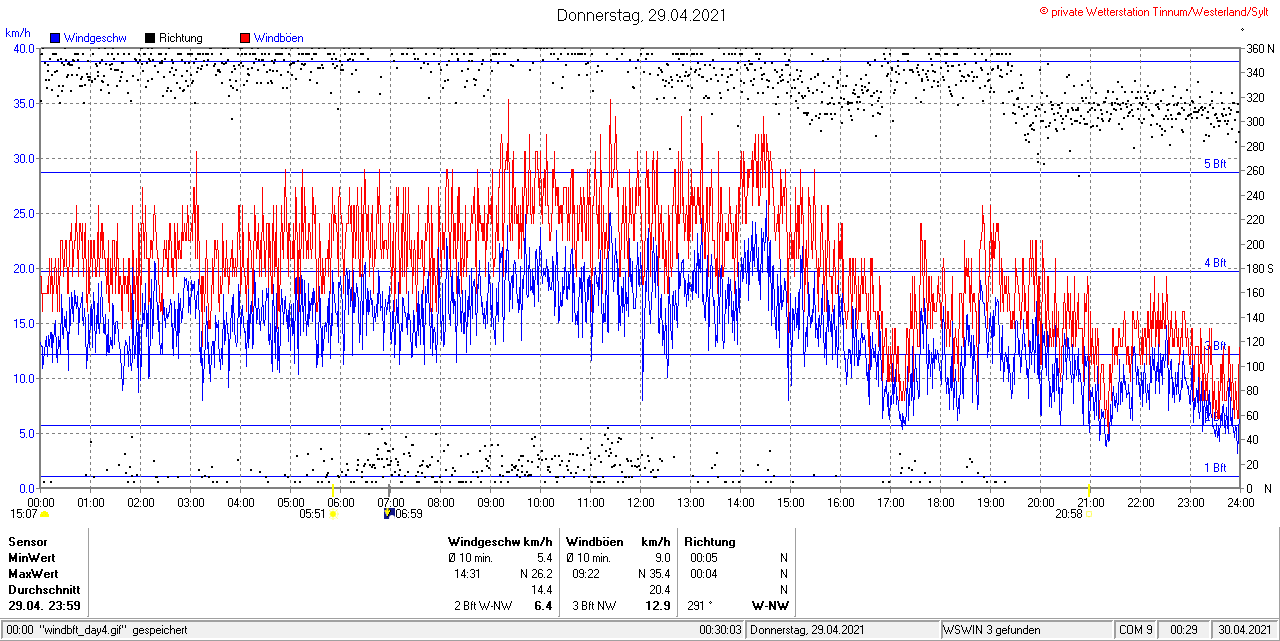Click the 'km/h' unit label above the left axis

pos(17,35)
